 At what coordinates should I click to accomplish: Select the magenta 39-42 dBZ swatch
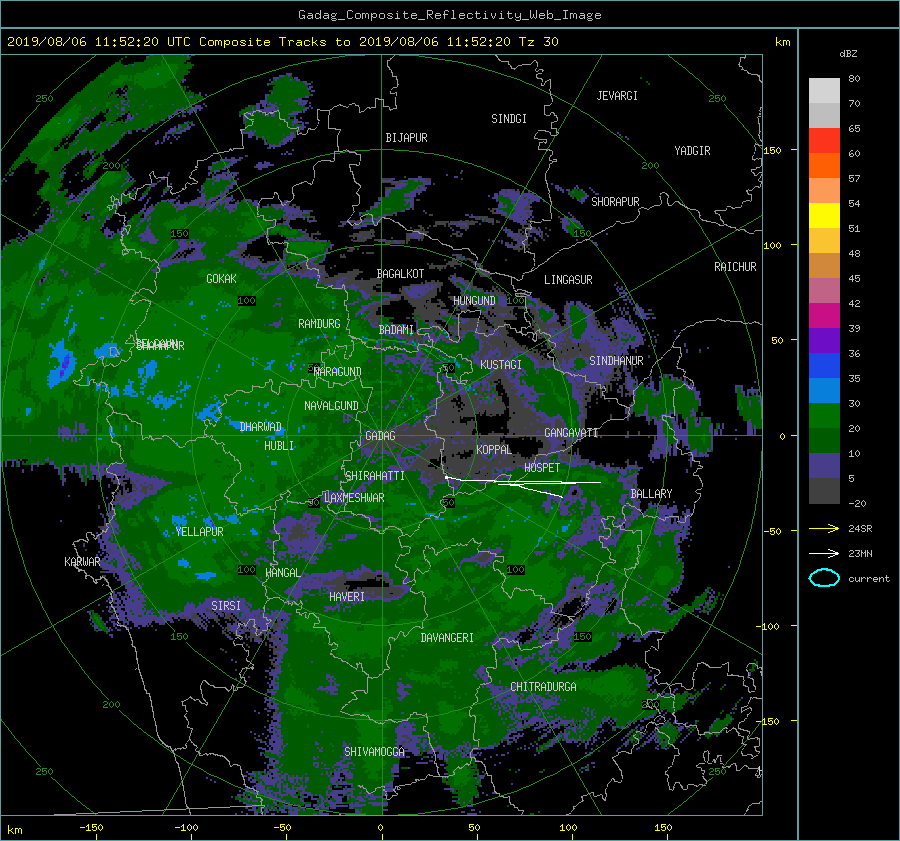tap(824, 315)
